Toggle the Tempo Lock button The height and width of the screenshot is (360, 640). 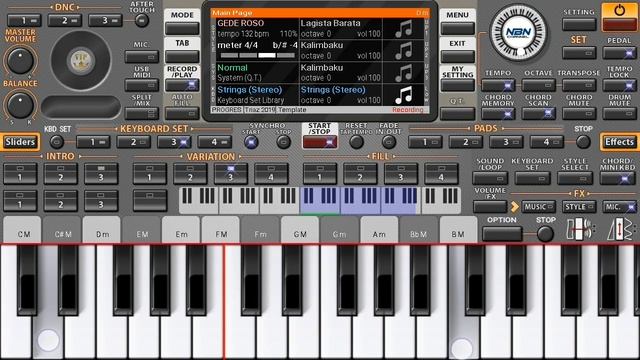619,85
